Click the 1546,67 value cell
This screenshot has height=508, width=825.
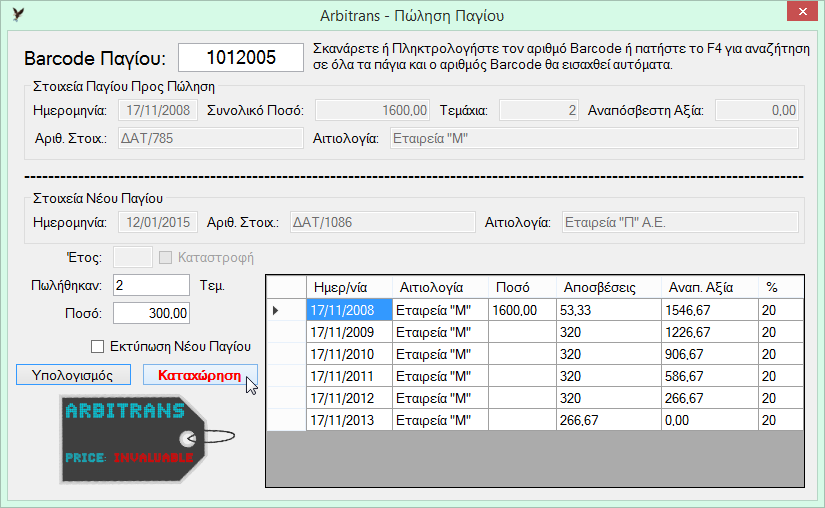pyautogui.click(x=710, y=310)
